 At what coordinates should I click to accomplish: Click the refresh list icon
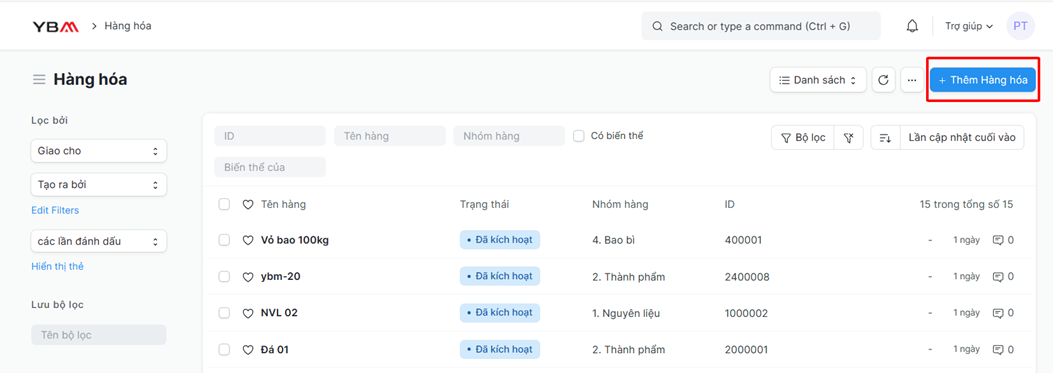click(884, 80)
